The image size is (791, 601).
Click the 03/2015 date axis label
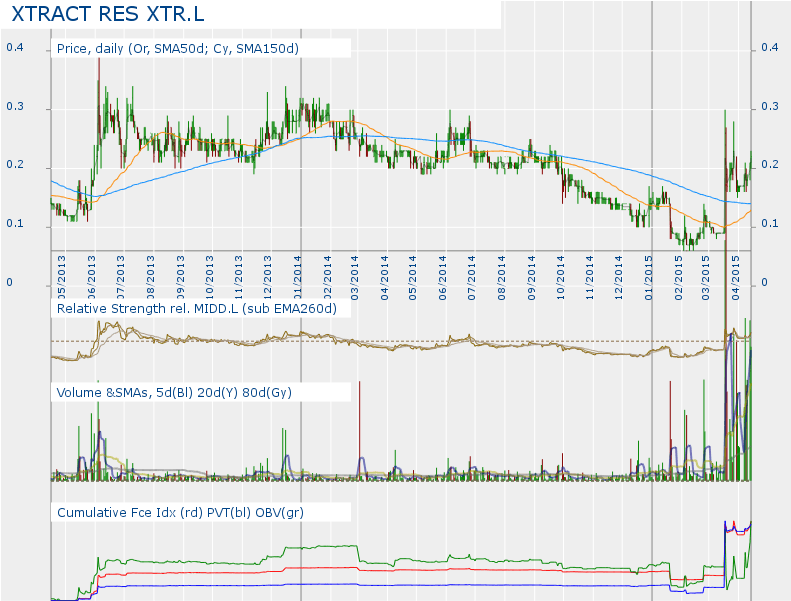tap(705, 278)
